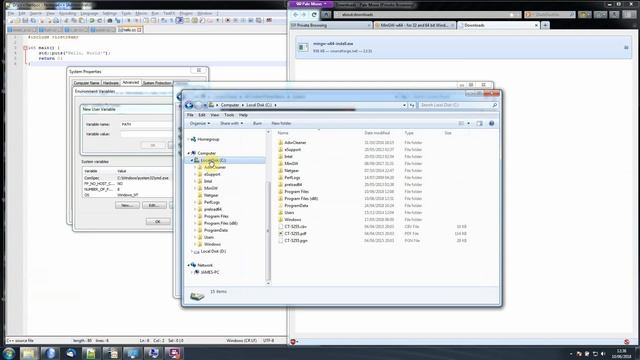
Task: Select AdwCleaner folder icon in file list
Action: tap(280, 142)
